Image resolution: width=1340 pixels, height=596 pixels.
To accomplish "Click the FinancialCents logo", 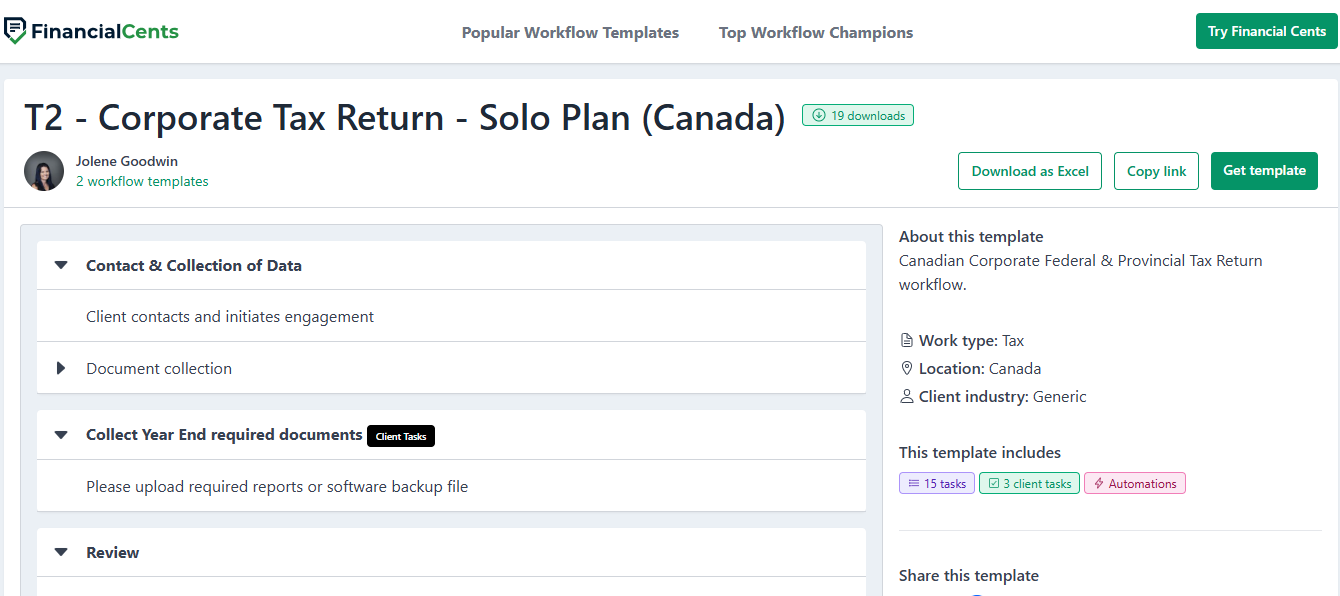I will click(x=91, y=31).
